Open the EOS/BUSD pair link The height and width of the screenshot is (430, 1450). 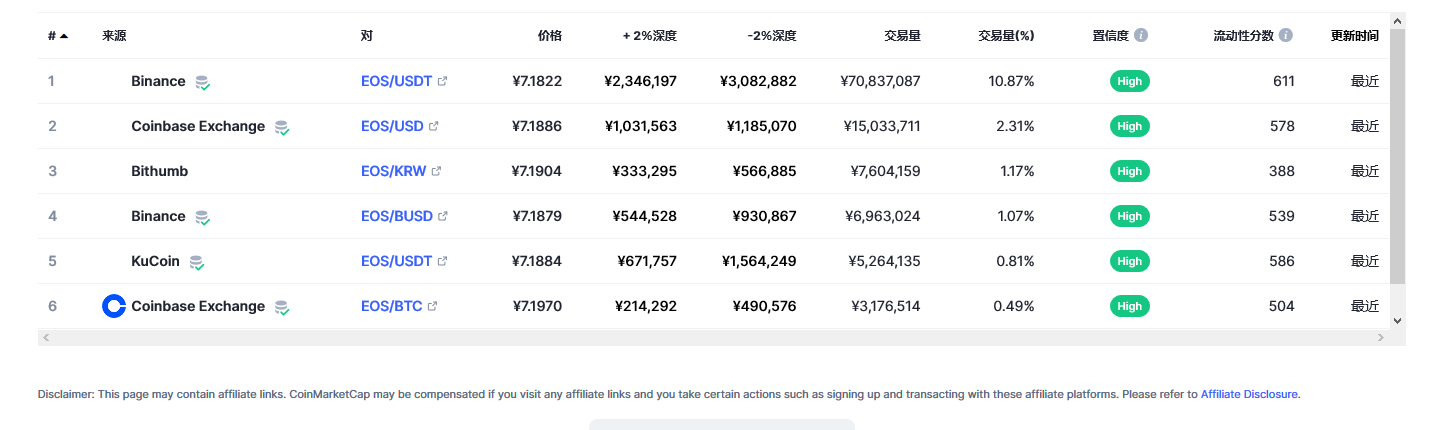tap(397, 216)
